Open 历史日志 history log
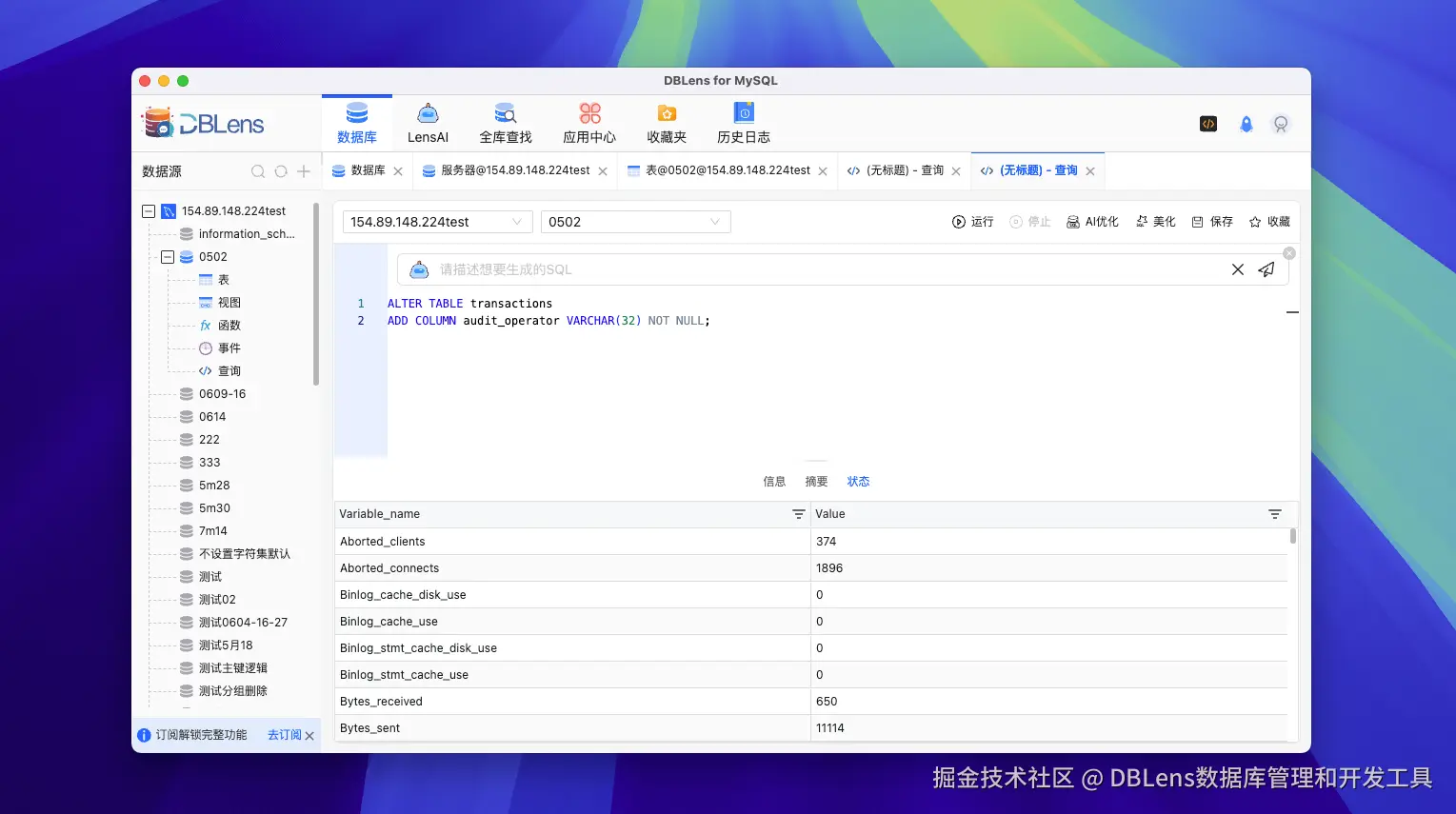The width and height of the screenshot is (1456, 814). [744, 124]
